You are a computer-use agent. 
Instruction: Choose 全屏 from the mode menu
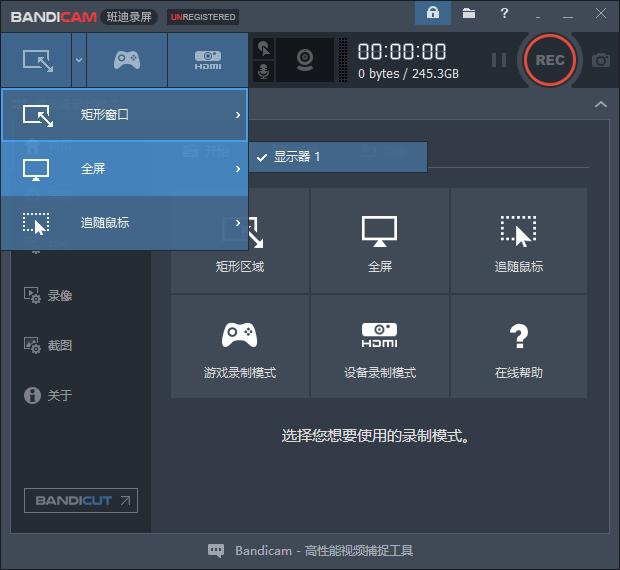click(x=125, y=169)
